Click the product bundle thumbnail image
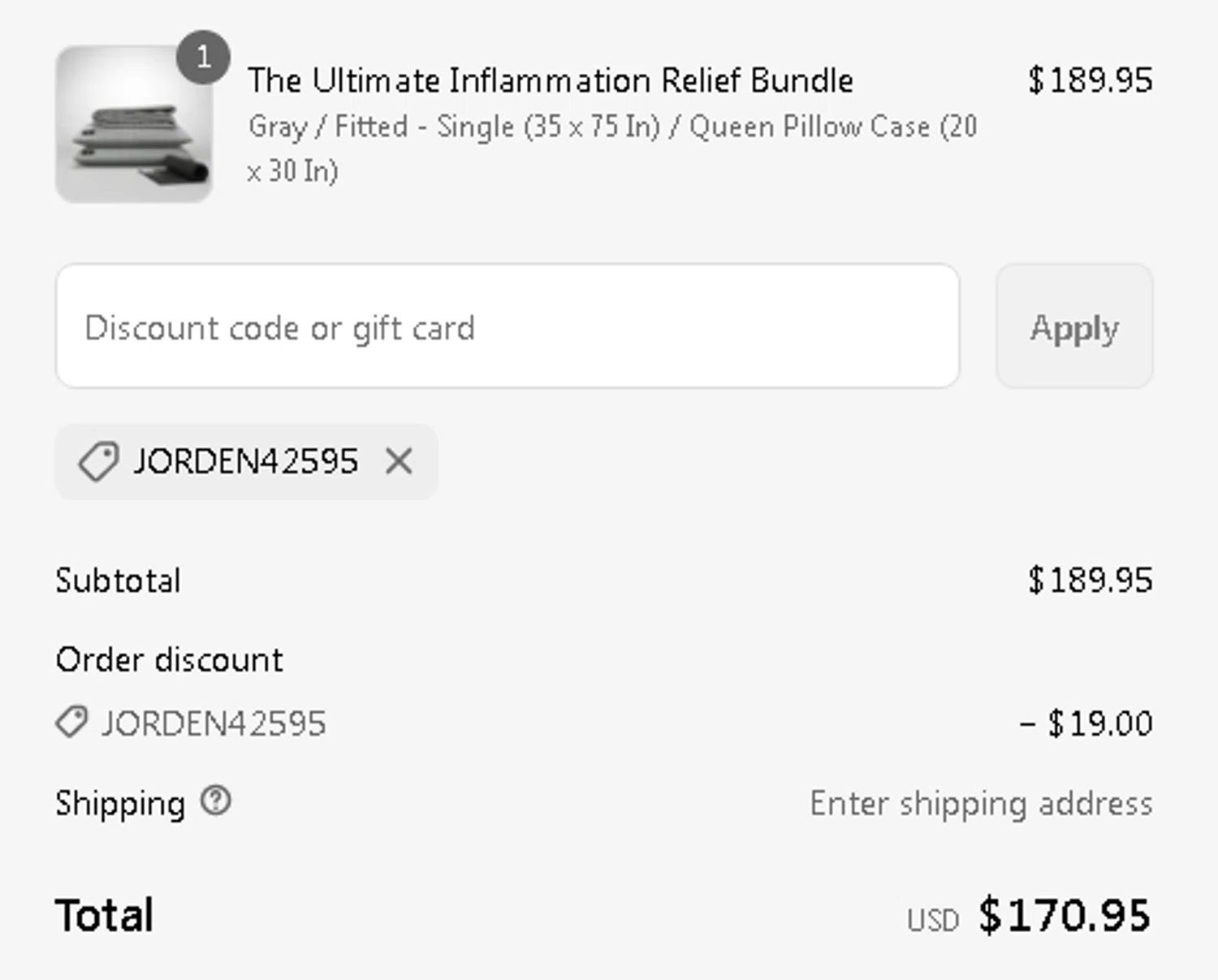This screenshot has height=980, width=1218. point(134,124)
